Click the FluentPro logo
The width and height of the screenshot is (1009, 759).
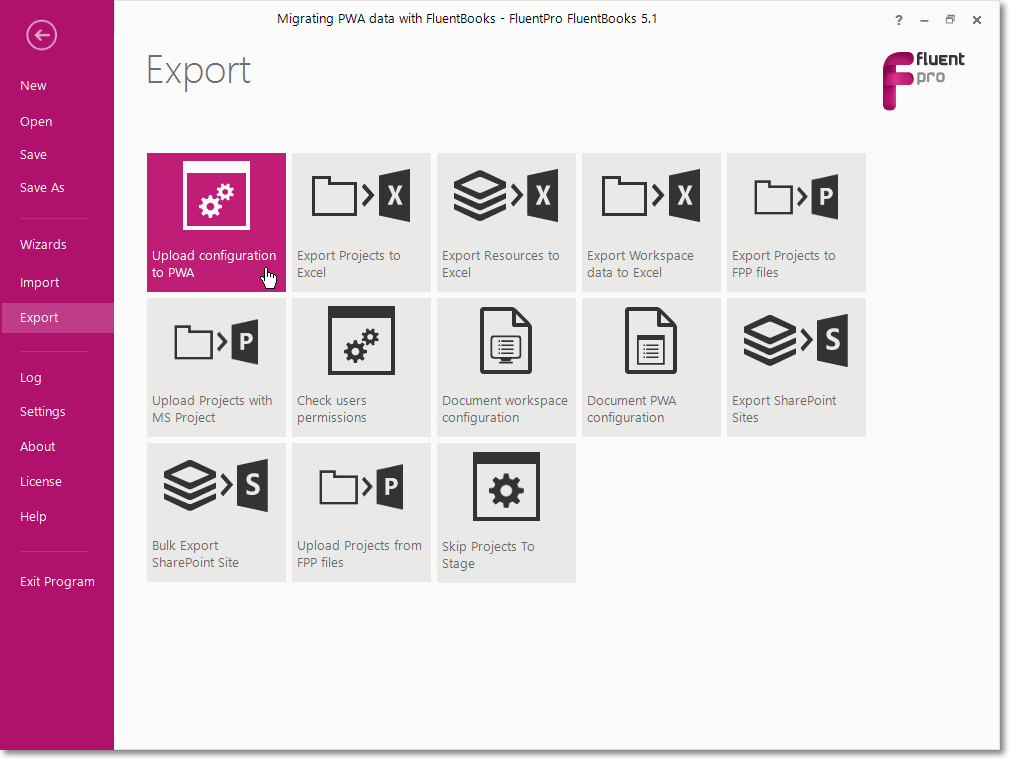923,80
